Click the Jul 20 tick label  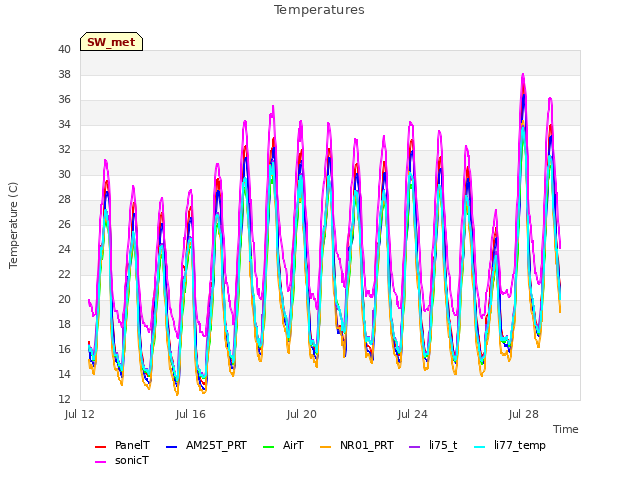[302, 415]
